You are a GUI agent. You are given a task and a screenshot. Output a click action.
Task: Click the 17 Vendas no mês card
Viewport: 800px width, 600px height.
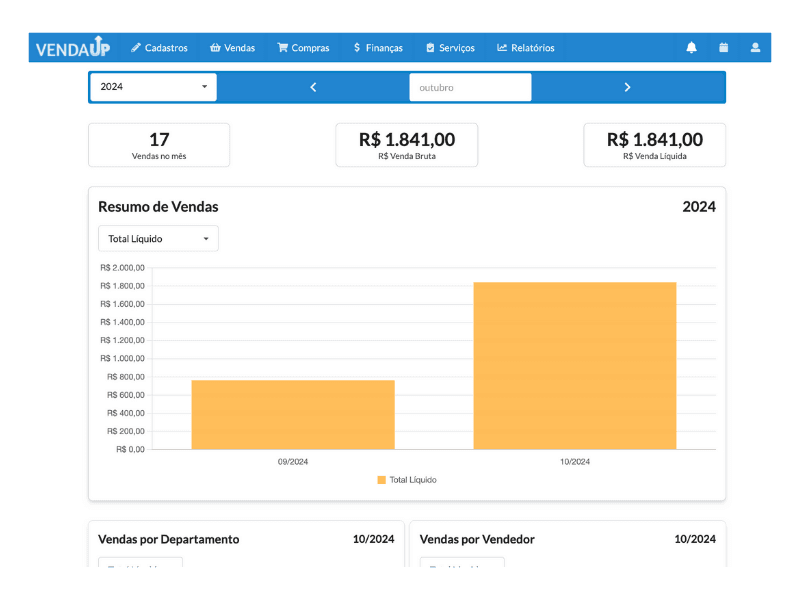coord(159,144)
